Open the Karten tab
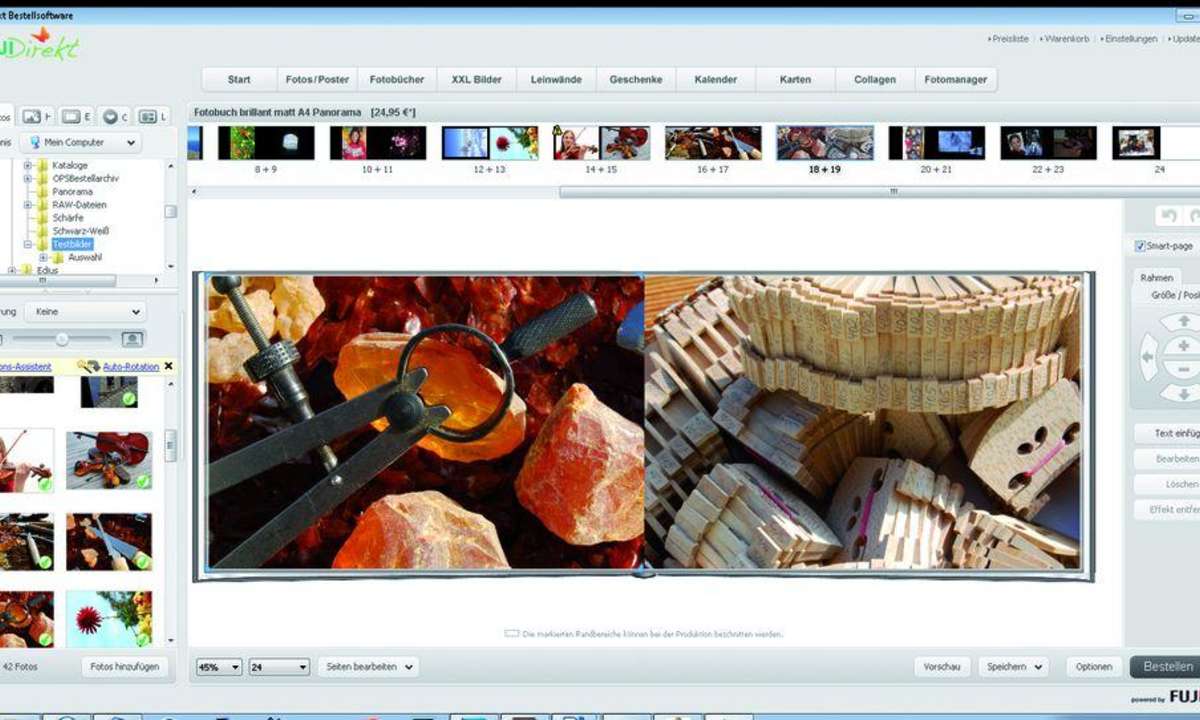Image resolution: width=1200 pixels, height=720 pixels. [x=795, y=79]
